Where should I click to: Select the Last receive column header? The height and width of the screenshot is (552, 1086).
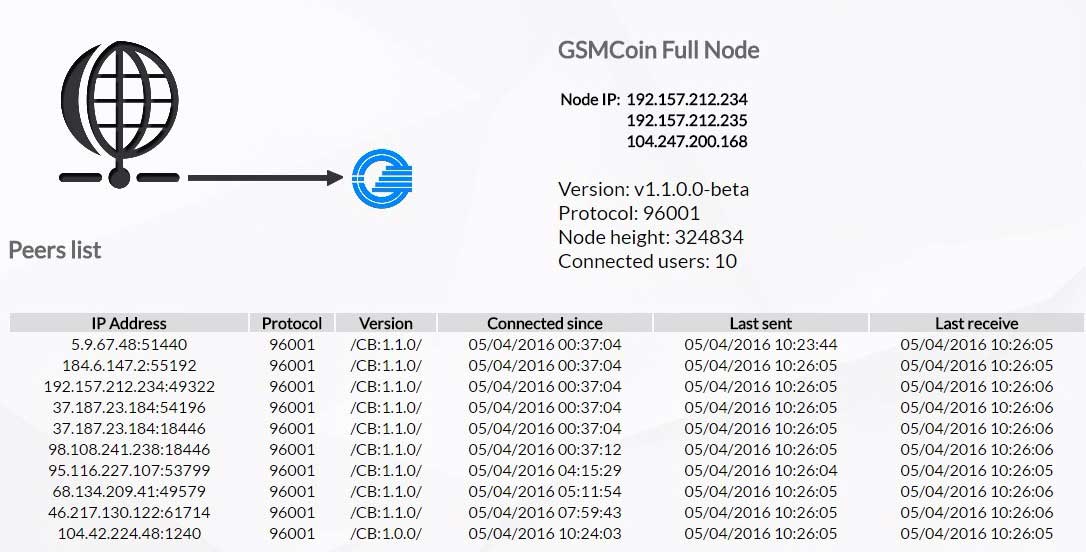pos(977,323)
